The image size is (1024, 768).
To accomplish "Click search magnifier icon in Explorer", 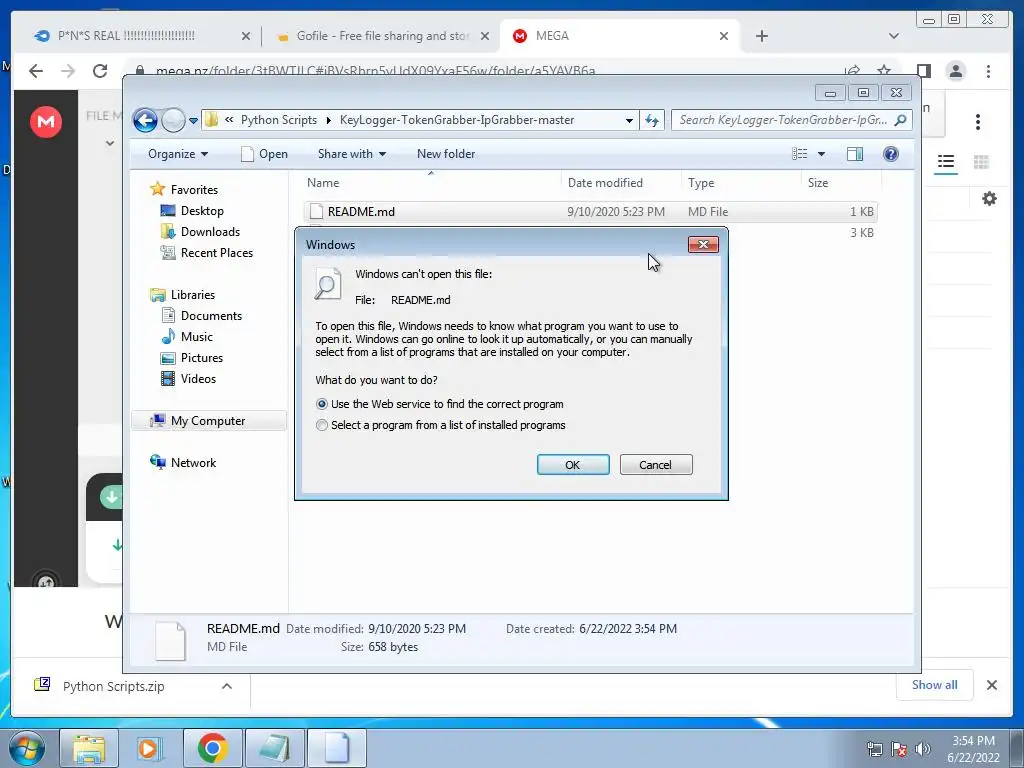I will coord(901,120).
